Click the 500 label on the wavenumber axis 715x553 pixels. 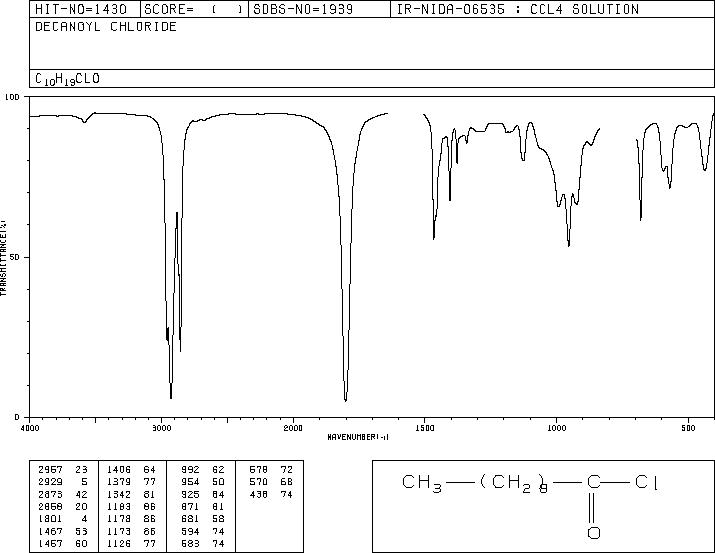(688, 428)
